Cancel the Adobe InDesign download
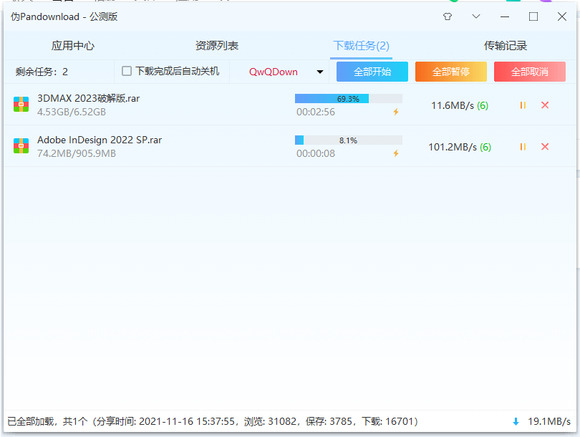 point(545,147)
